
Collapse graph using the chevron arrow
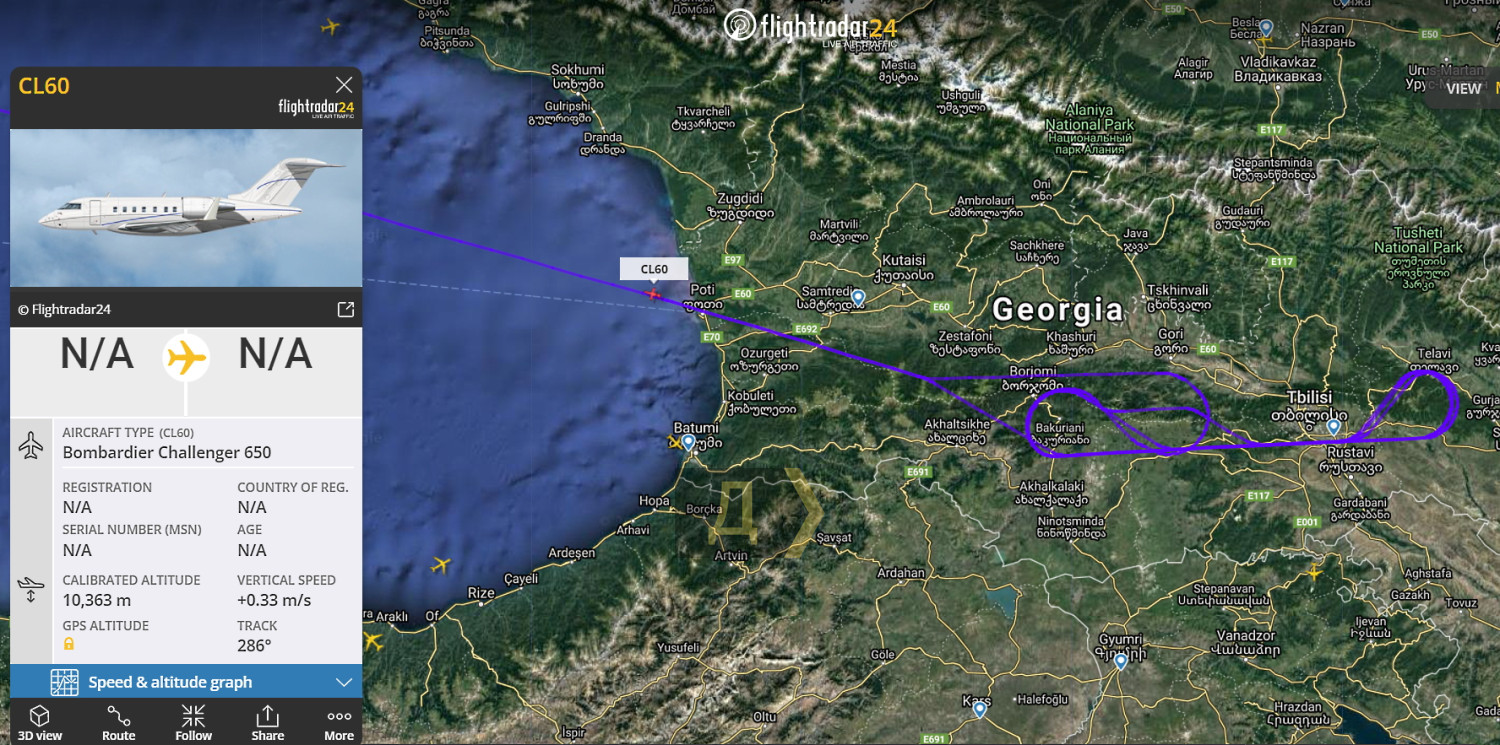coord(344,682)
